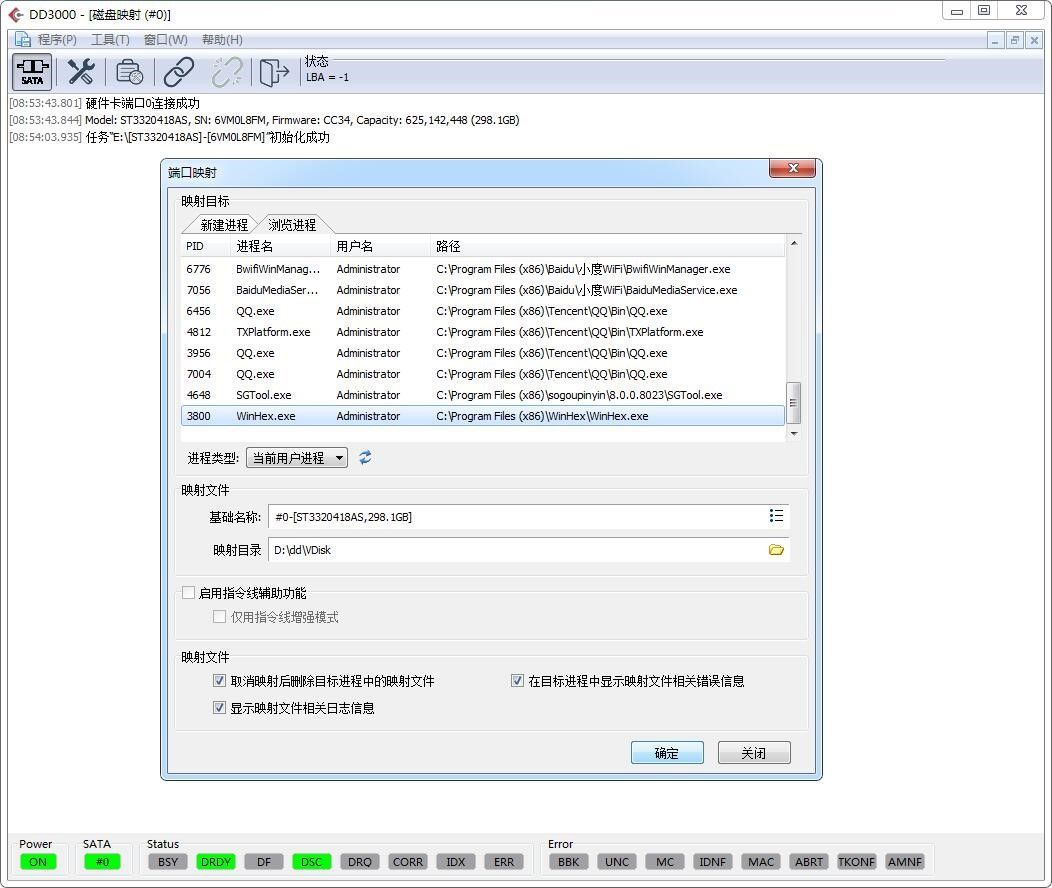Click the DF status indicator

pos(264,862)
